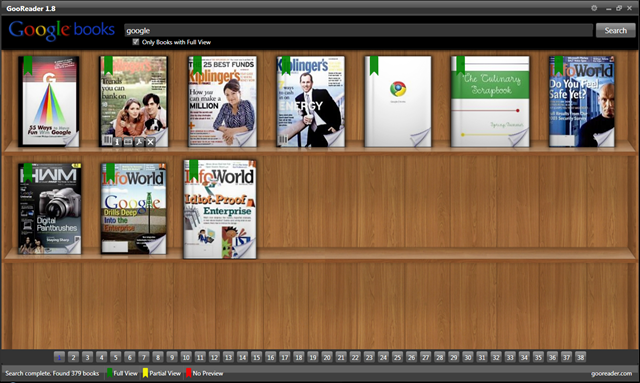640x383 pixels.
Task: Go to results page 10
Action: [186, 357]
